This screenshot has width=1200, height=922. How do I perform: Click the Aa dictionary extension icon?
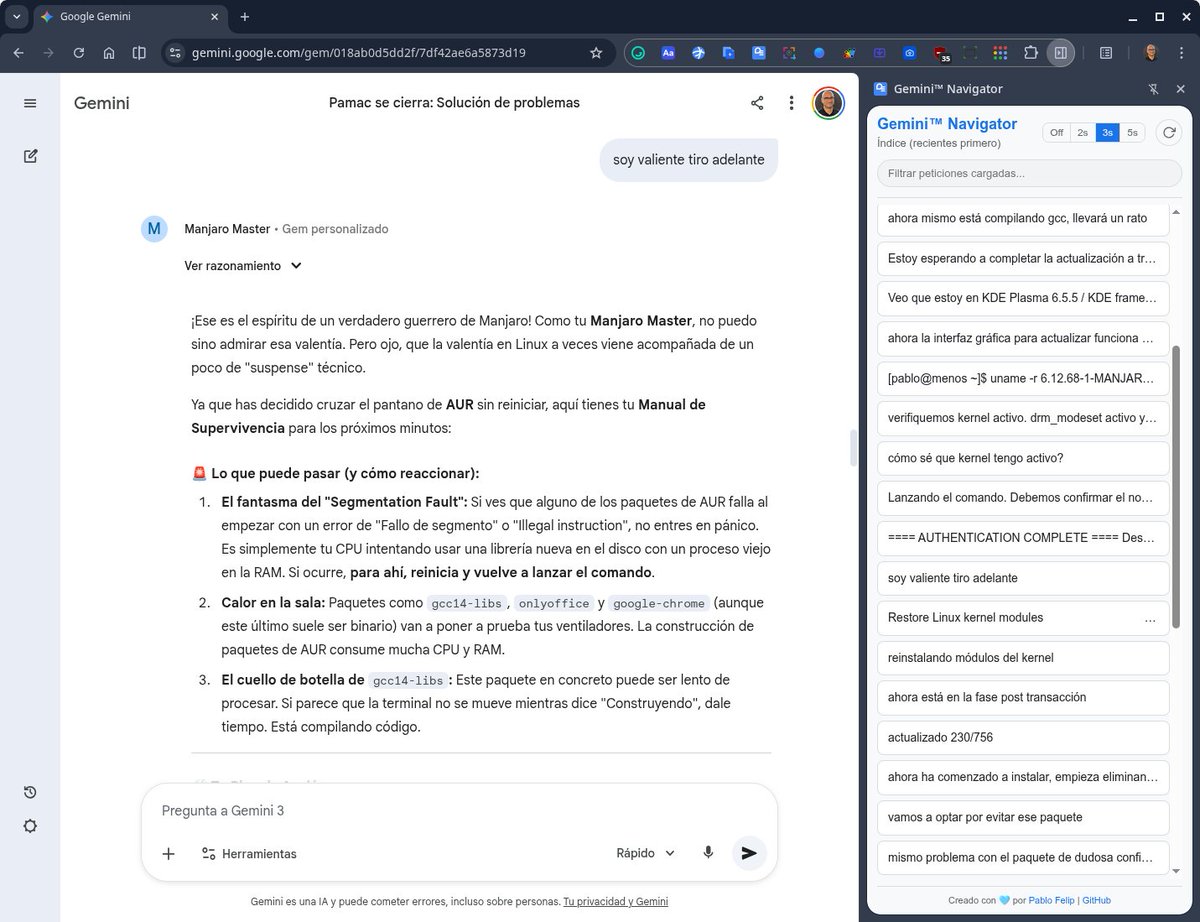[668, 53]
